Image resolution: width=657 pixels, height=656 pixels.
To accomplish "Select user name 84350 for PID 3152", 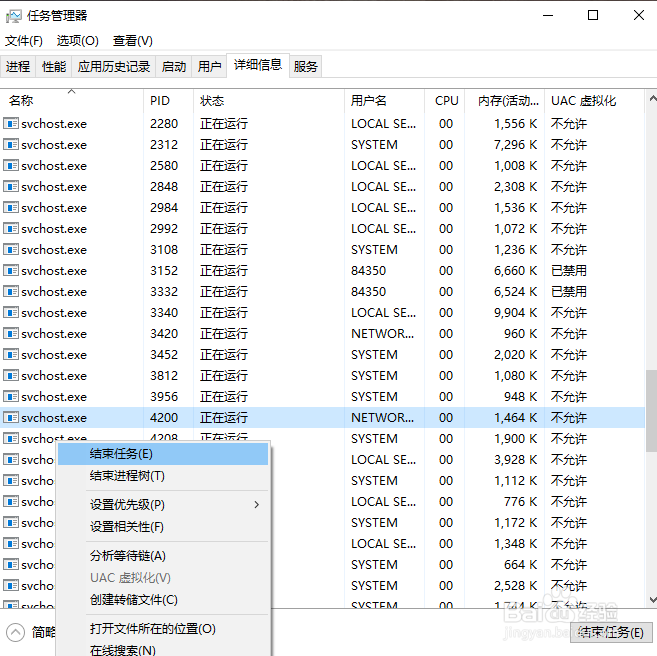I will click(x=368, y=271).
